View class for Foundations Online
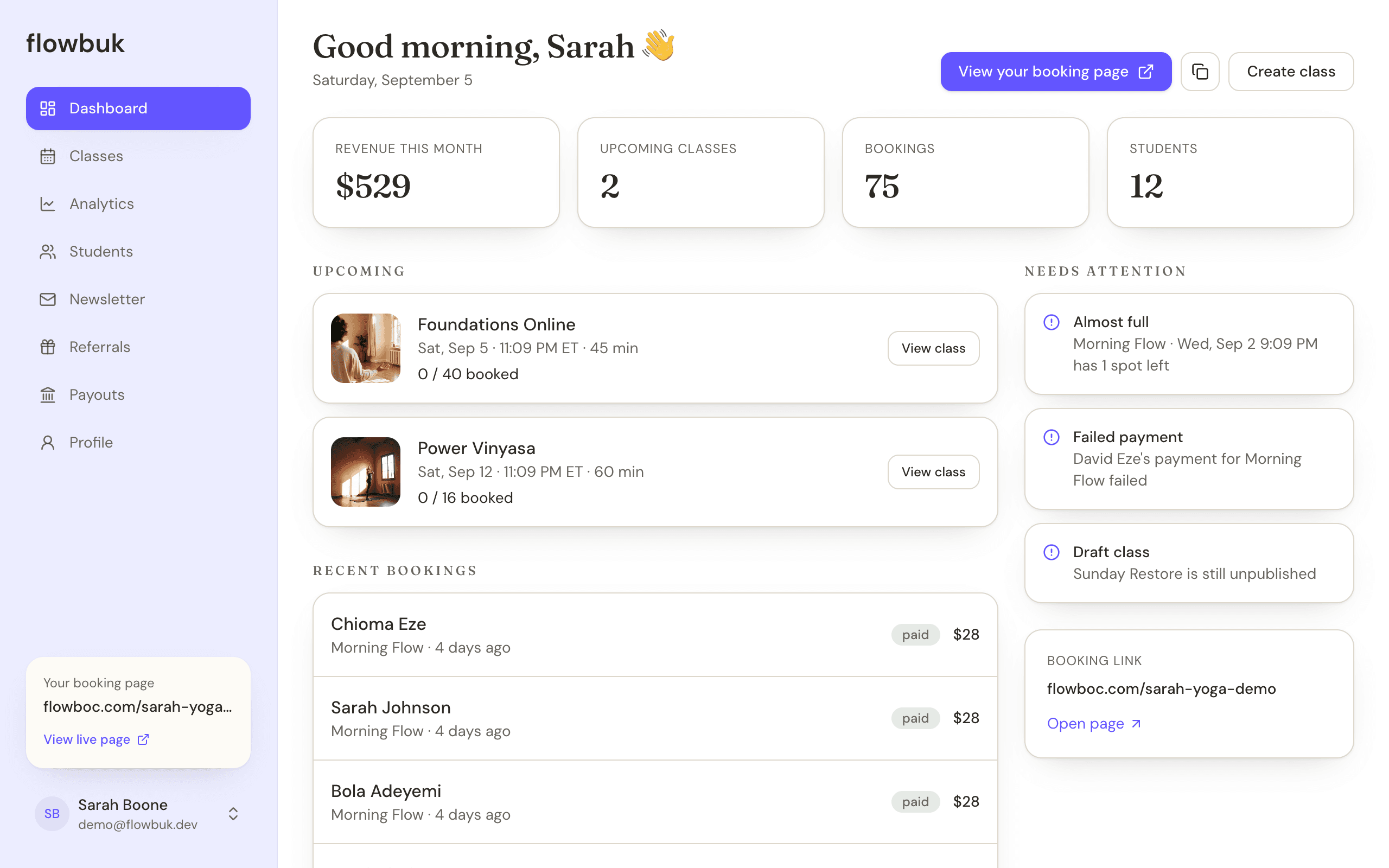The image size is (1389, 868). 933,348
